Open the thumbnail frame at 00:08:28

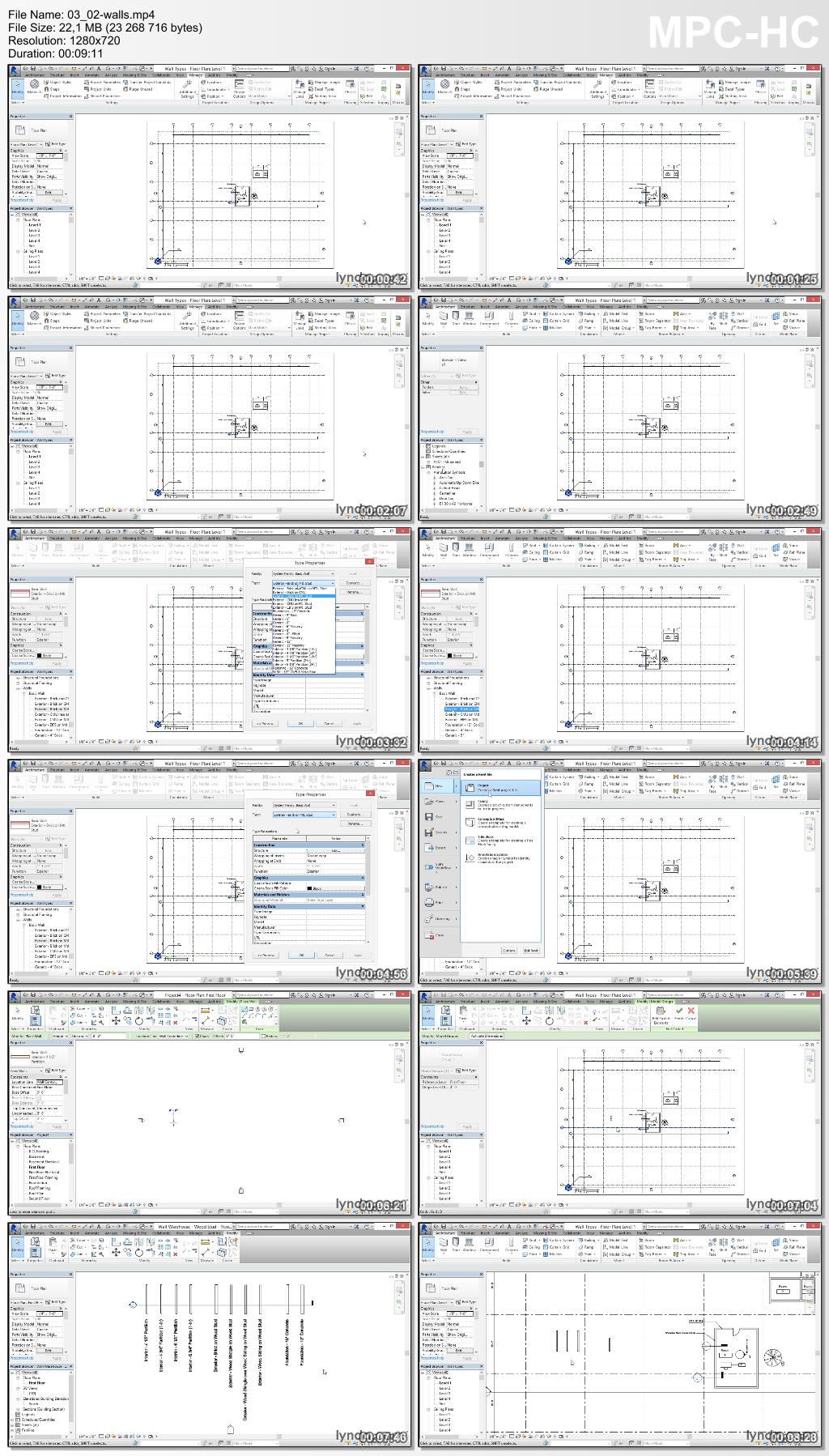pyautogui.click(x=620, y=1335)
